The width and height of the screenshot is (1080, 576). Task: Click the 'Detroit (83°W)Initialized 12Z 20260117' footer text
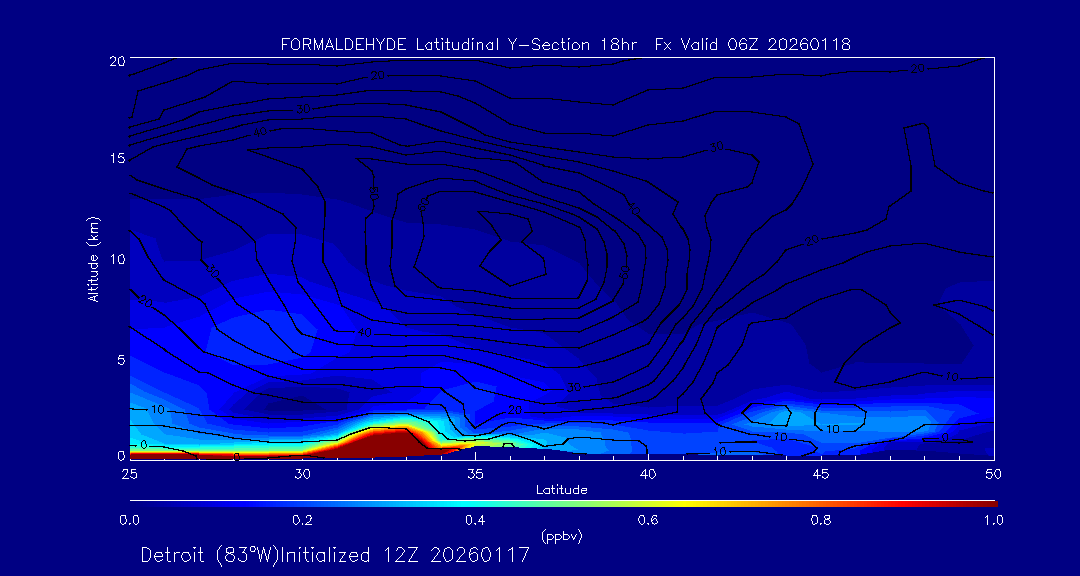coord(335,555)
